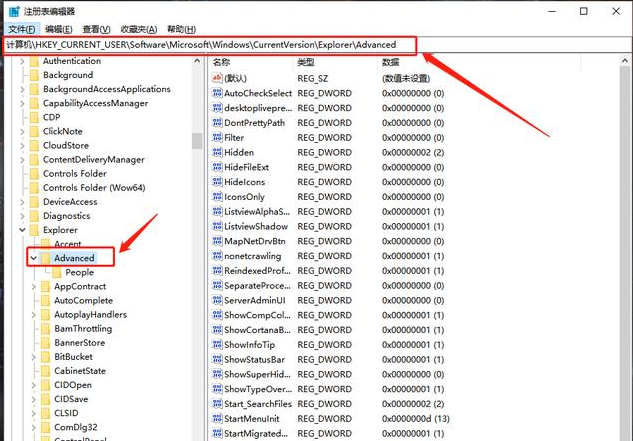Open the 收藏夹(A) menu
633x441 pixels.
tap(139, 29)
